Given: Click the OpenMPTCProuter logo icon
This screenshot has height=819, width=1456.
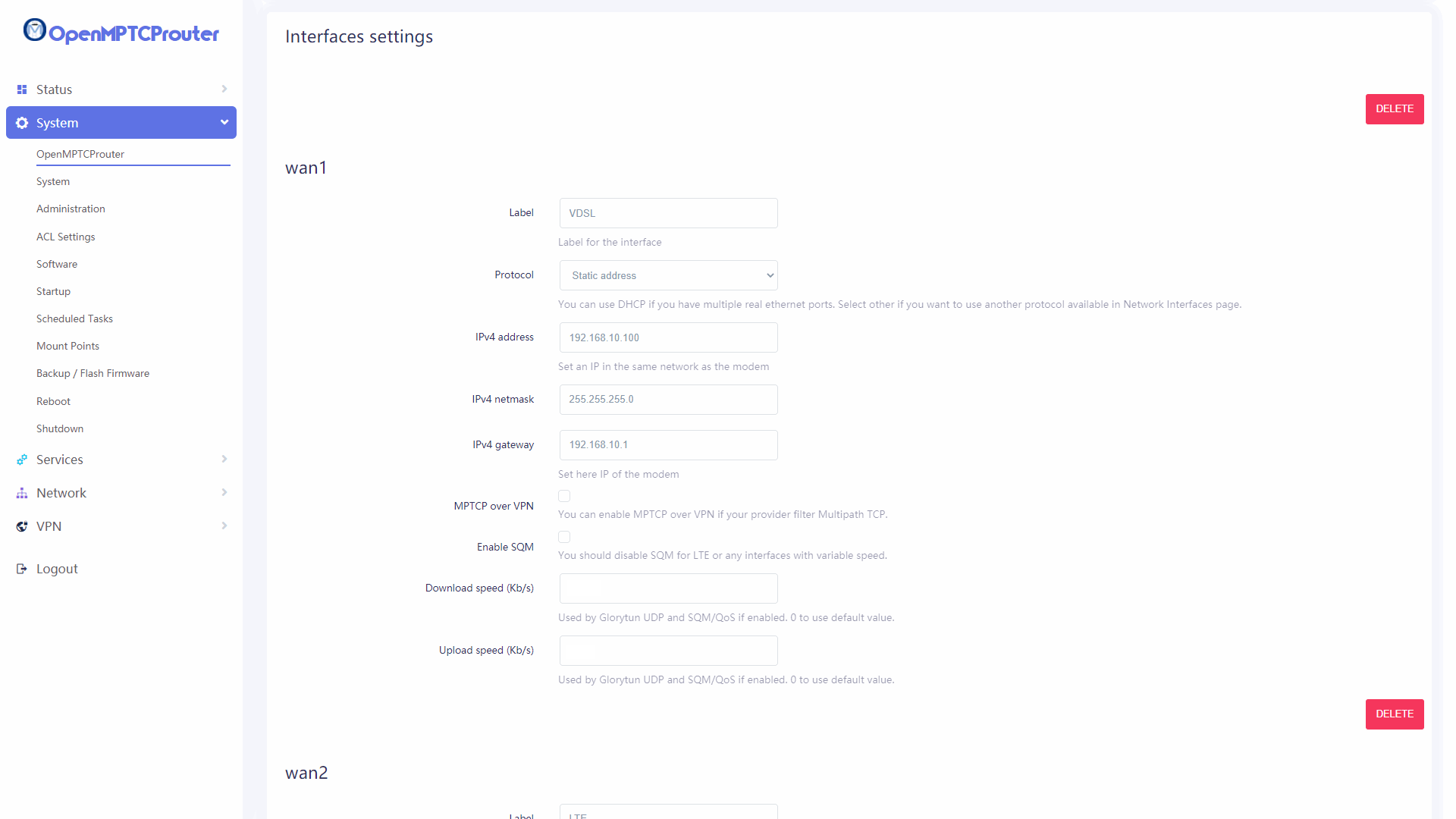Looking at the screenshot, I should pyautogui.click(x=35, y=30).
